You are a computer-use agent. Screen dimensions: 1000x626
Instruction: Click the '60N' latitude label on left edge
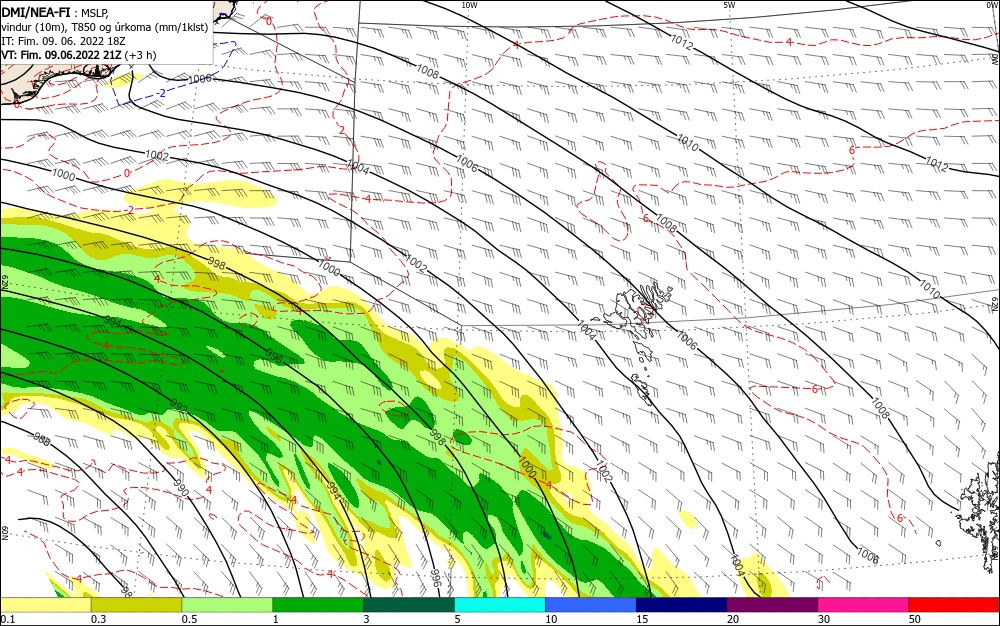coord(4,533)
